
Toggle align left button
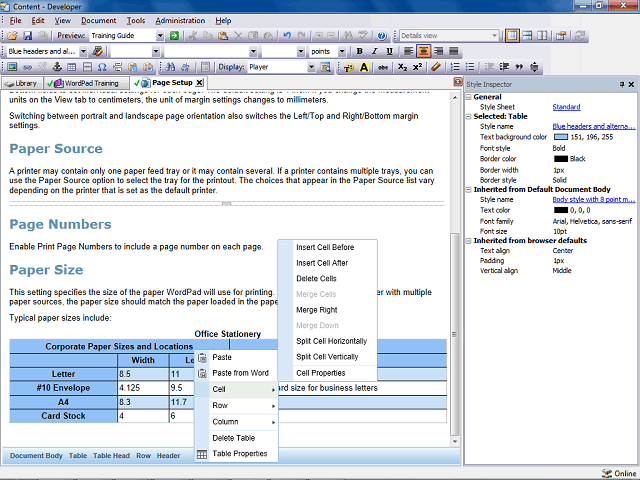[x=408, y=51]
